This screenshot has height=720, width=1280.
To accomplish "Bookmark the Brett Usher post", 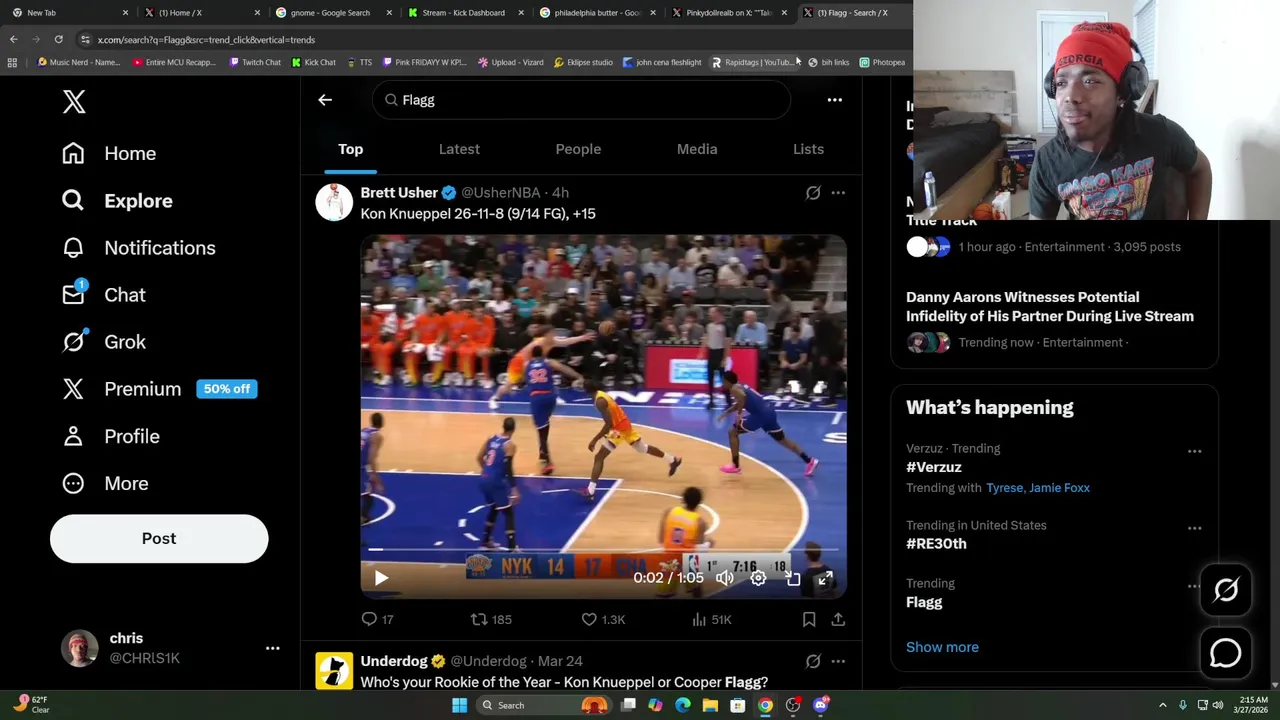I will (809, 619).
